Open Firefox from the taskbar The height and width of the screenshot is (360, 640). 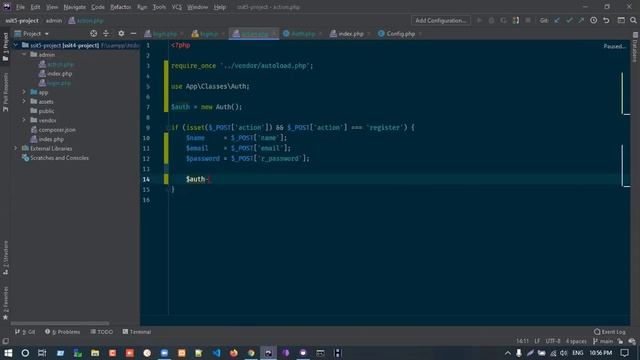[234, 353]
